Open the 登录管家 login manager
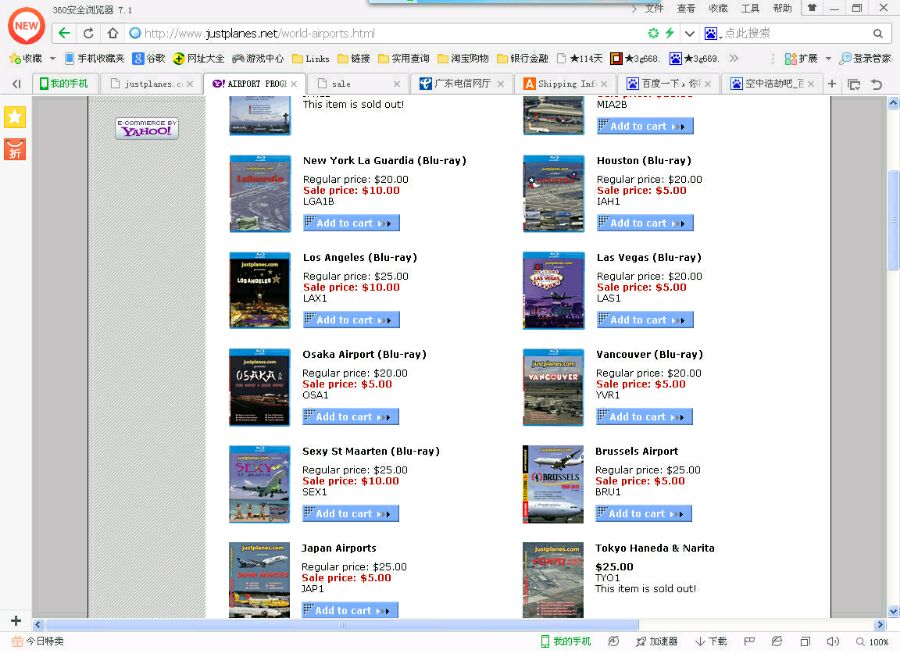900x652 pixels. [x=865, y=58]
